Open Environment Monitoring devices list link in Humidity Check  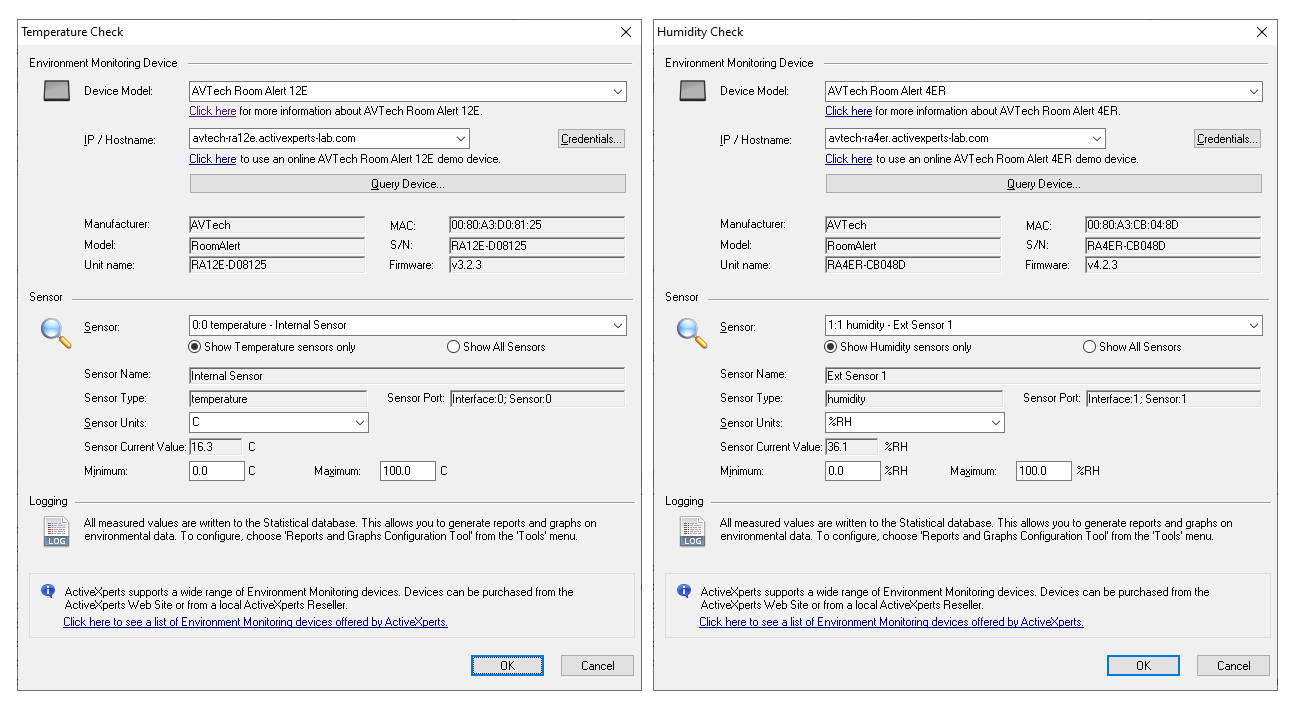coord(891,622)
